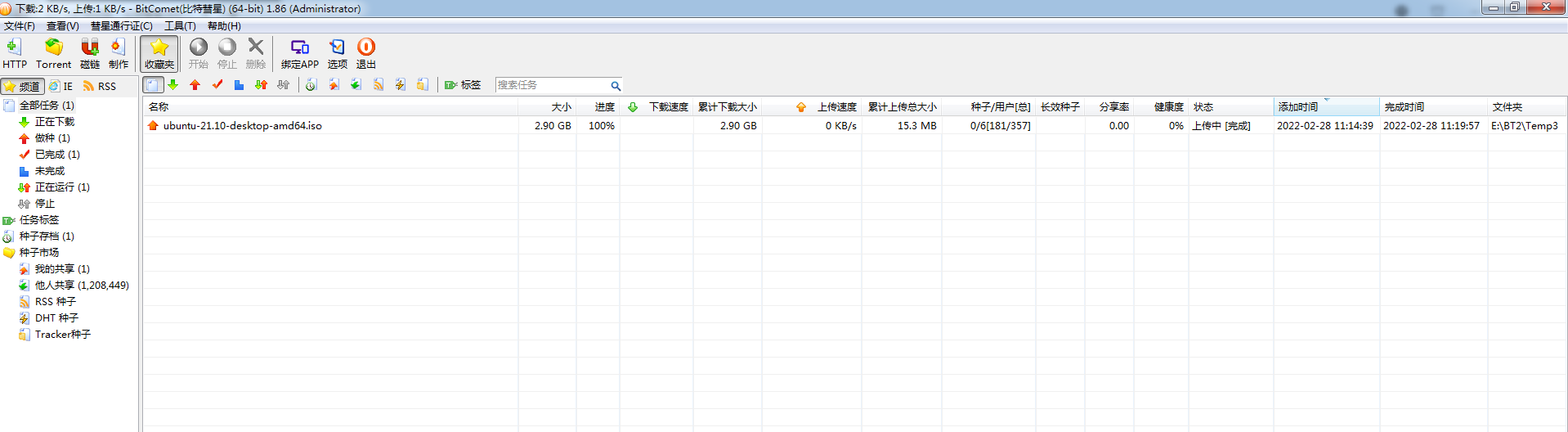
Task: Filter by downloading tasks green arrow
Action: pos(173,85)
